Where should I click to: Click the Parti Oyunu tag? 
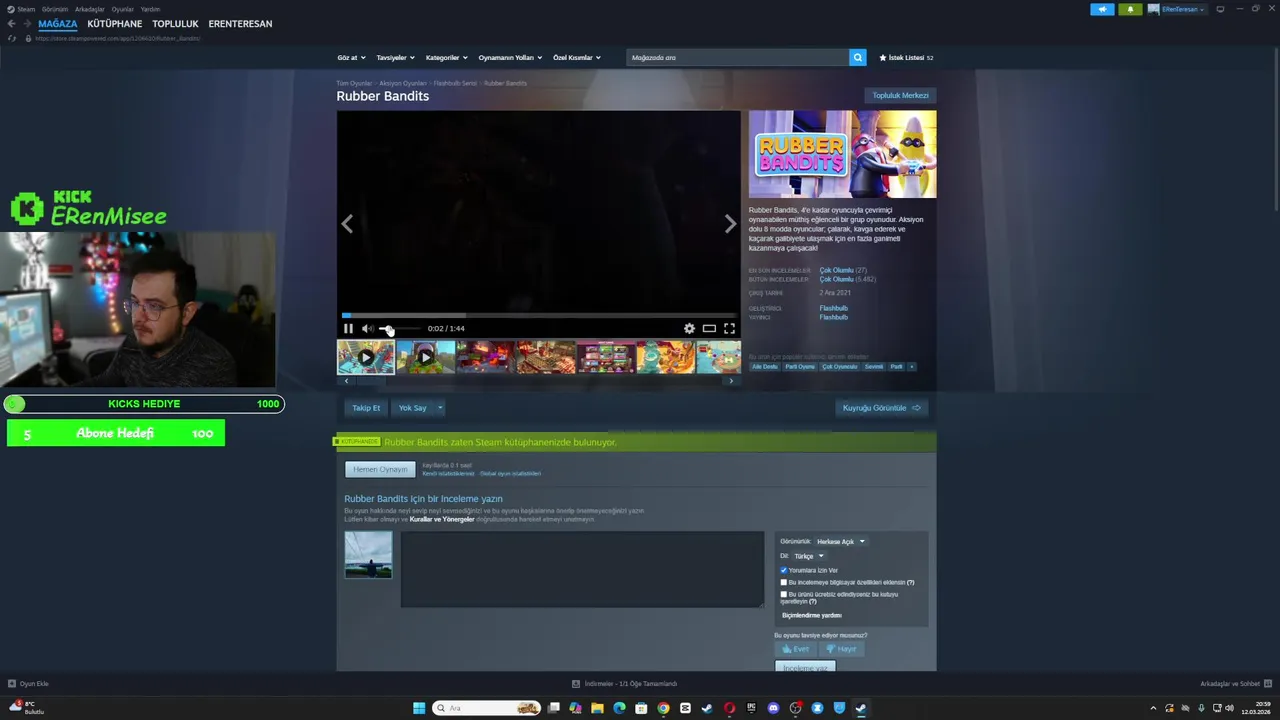799,367
